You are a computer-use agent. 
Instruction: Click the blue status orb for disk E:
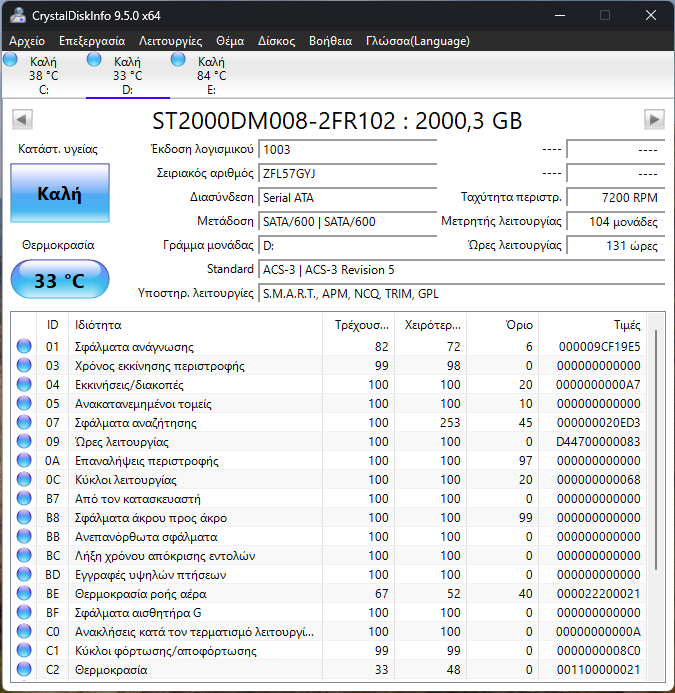(178, 60)
